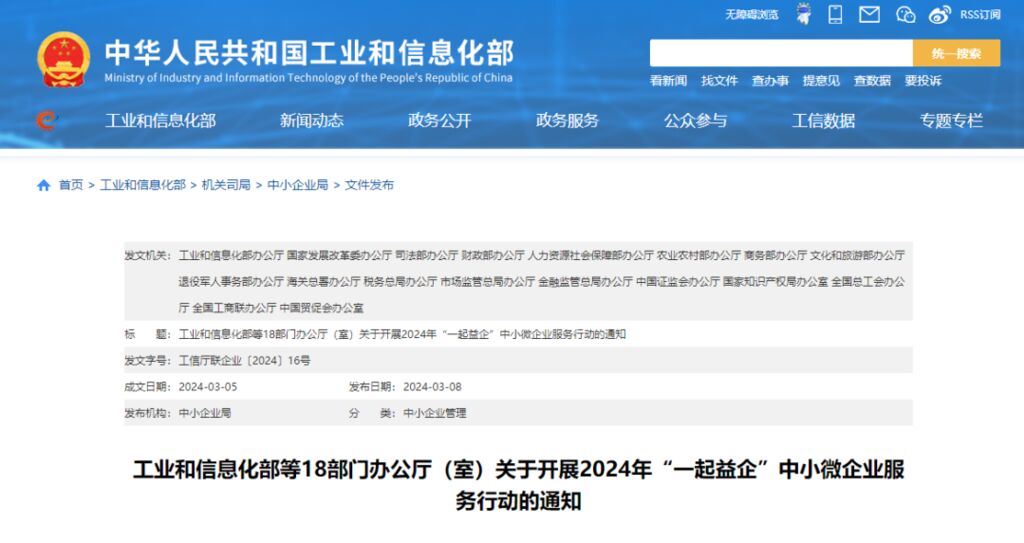Viewport: 1024px width, 543px height.
Task: Click the 发布日期 value 2024-03-08
Action: (x=432, y=387)
